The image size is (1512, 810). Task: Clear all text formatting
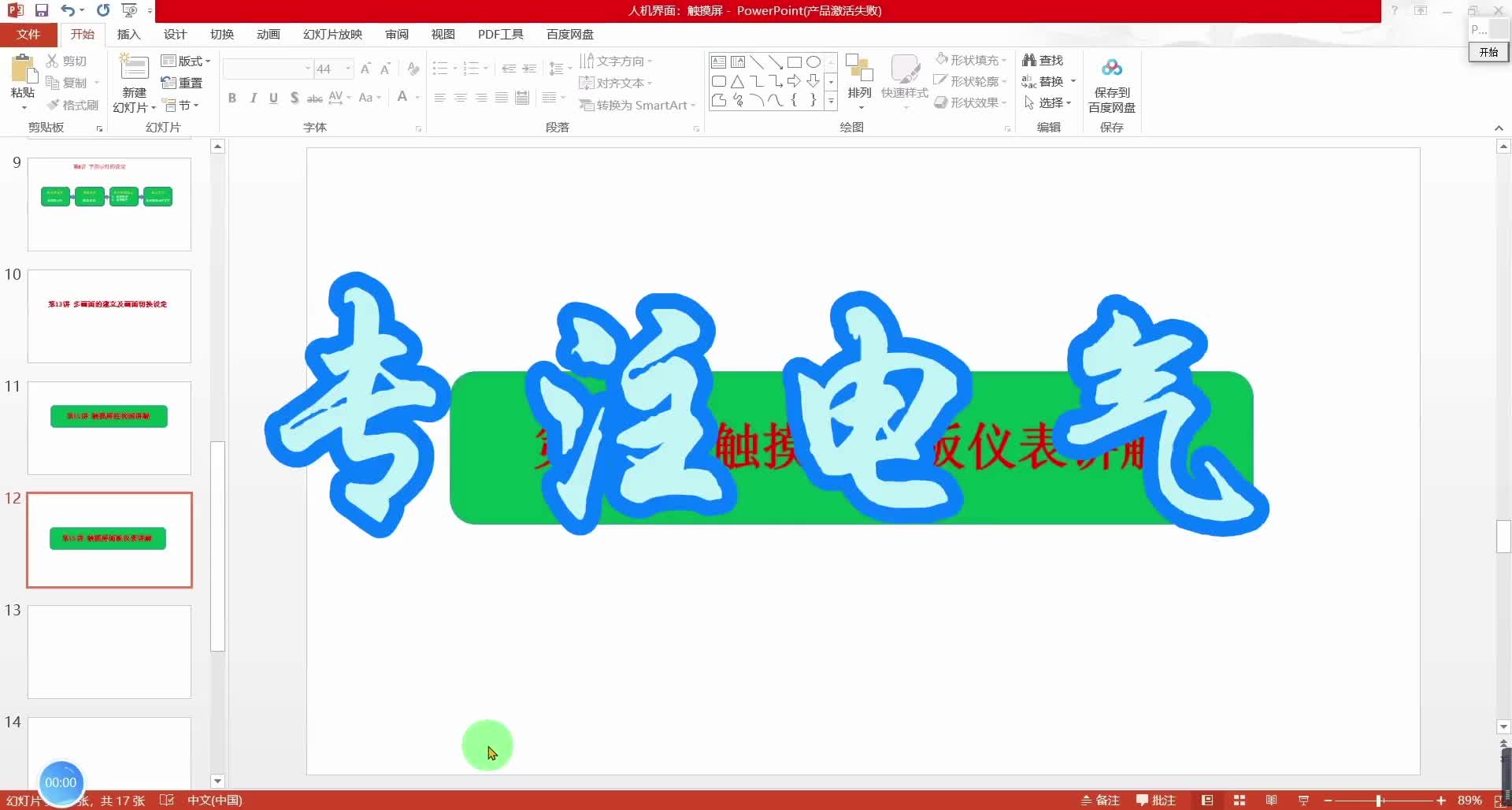tap(413, 69)
